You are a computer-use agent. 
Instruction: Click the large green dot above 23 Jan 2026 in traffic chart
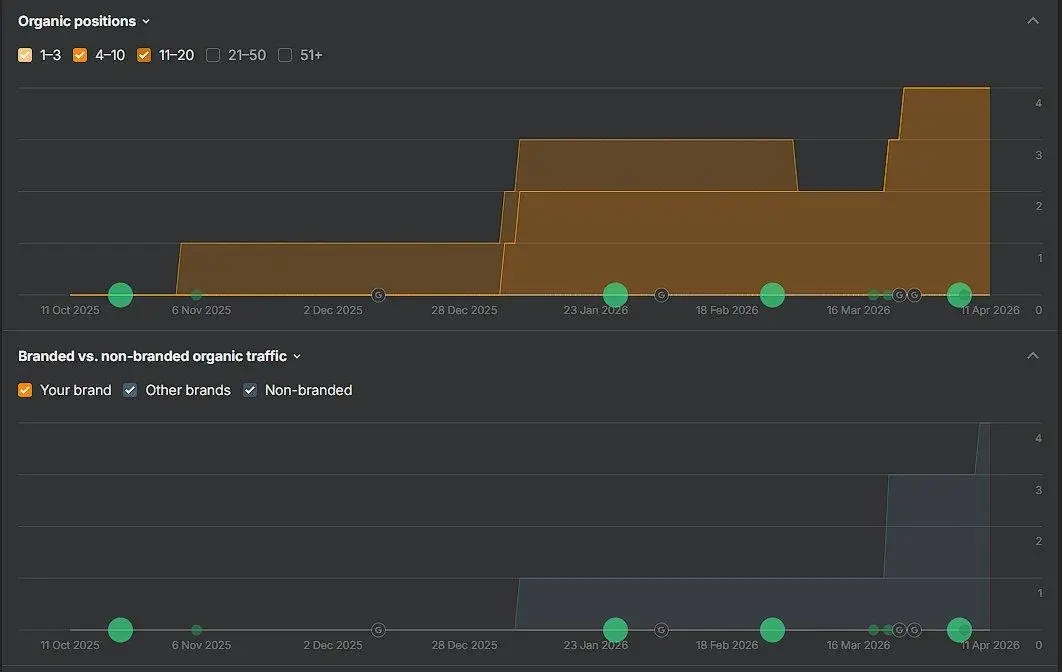(616, 630)
